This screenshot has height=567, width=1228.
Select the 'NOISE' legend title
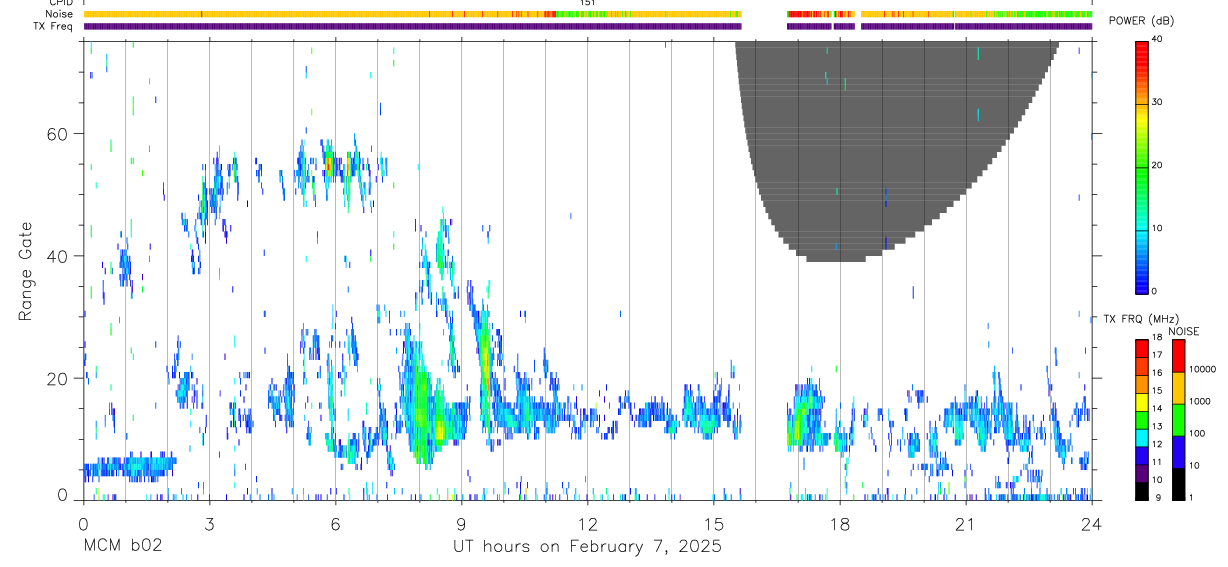[x=1183, y=331]
